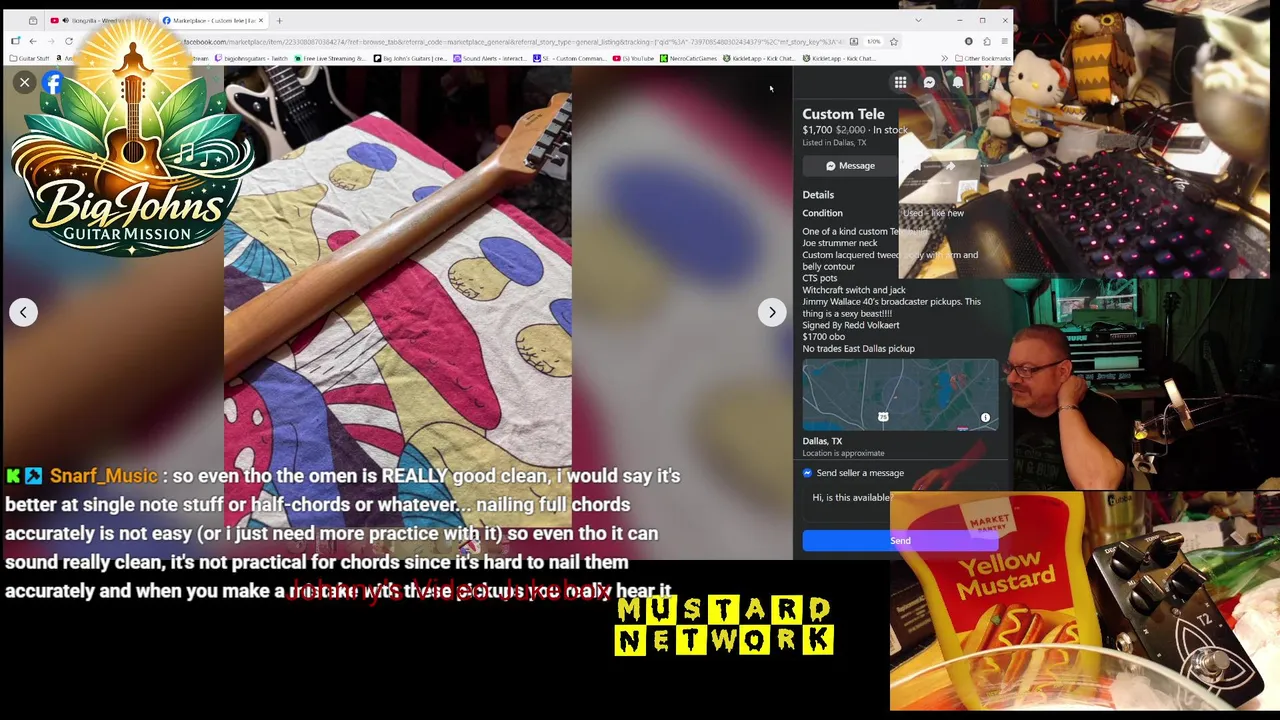Click the Facebook logo icon

click(53, 84)
